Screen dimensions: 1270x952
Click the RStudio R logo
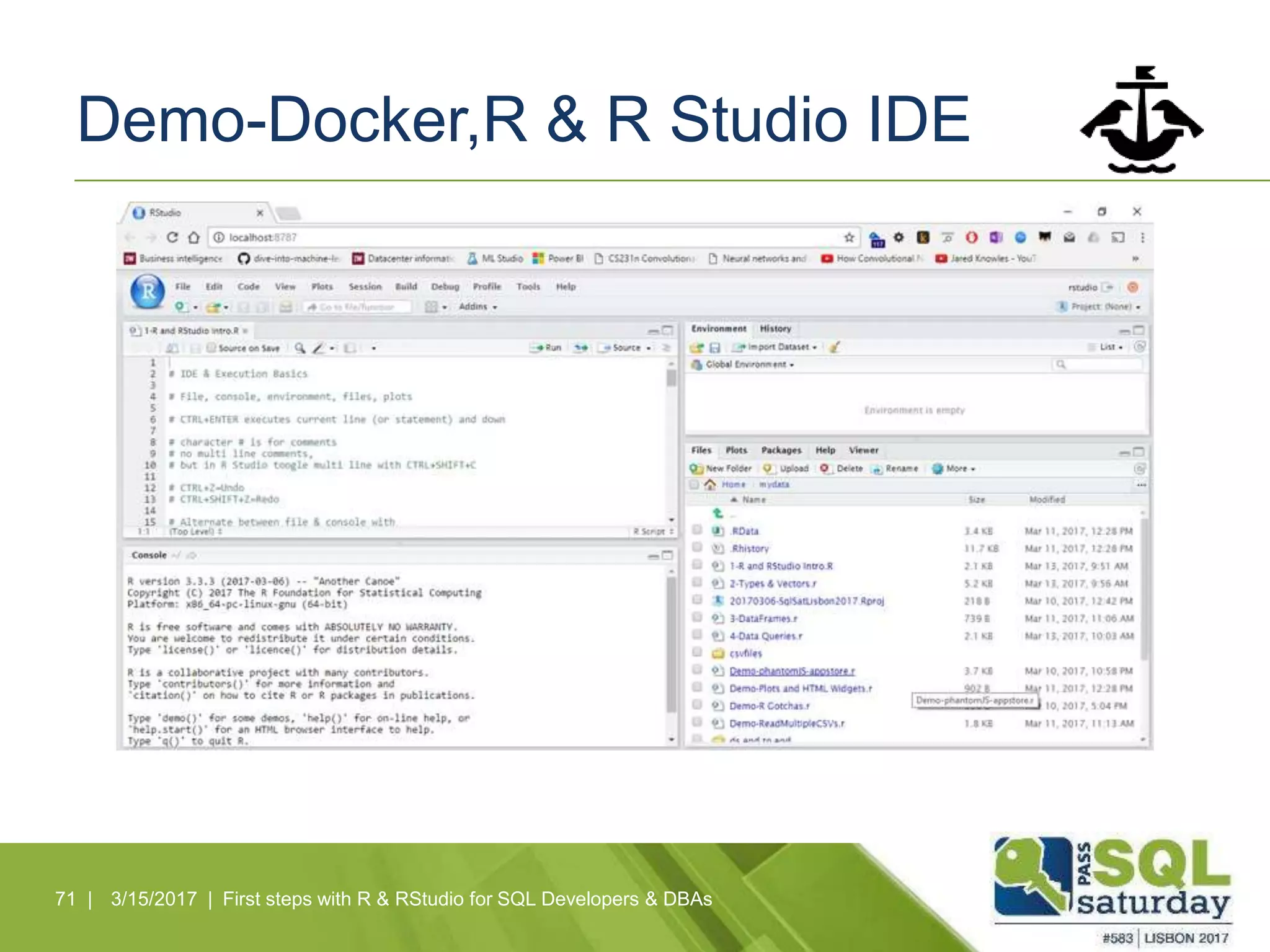148,291
